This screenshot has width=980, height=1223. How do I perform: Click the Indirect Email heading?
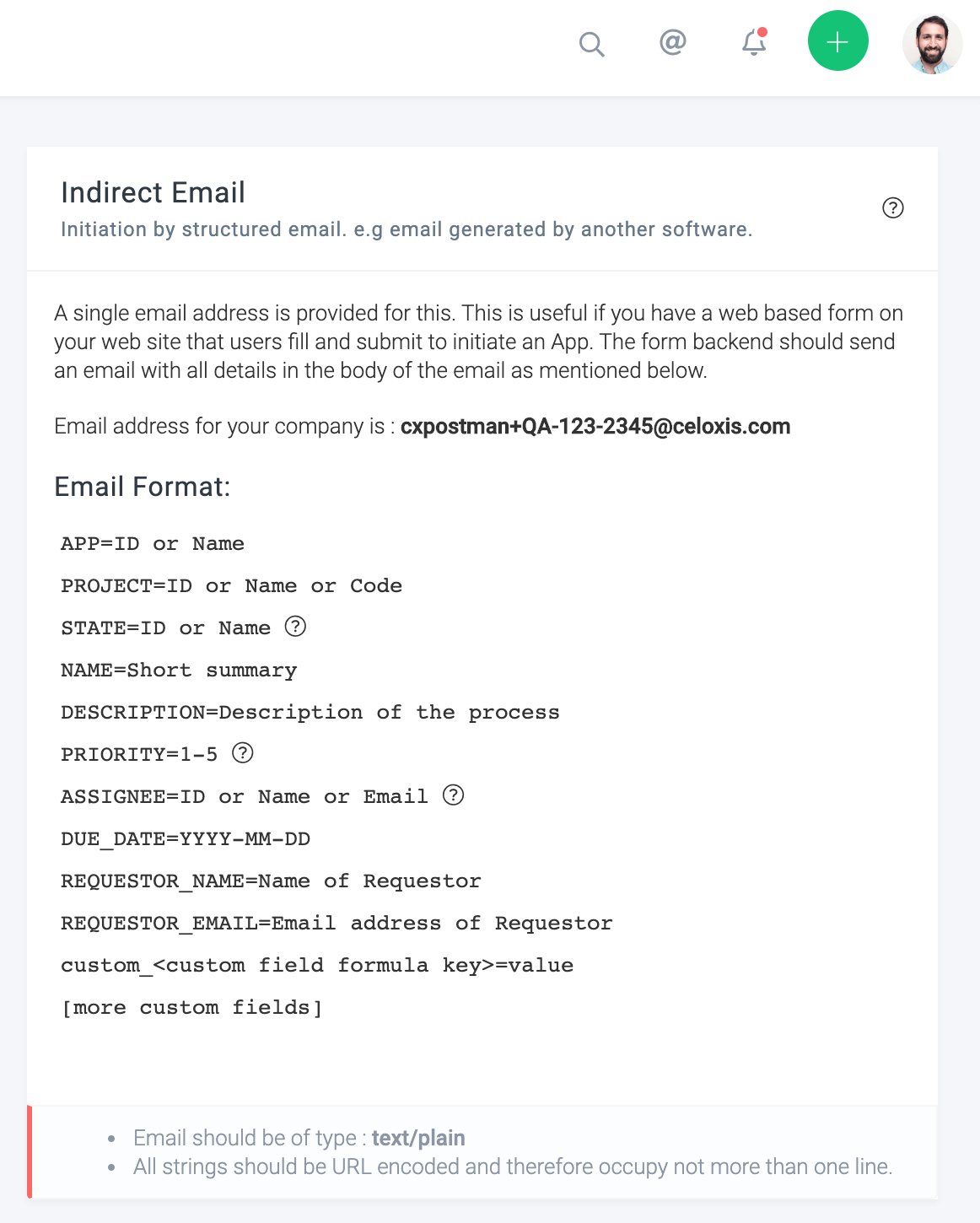[153, 192]
